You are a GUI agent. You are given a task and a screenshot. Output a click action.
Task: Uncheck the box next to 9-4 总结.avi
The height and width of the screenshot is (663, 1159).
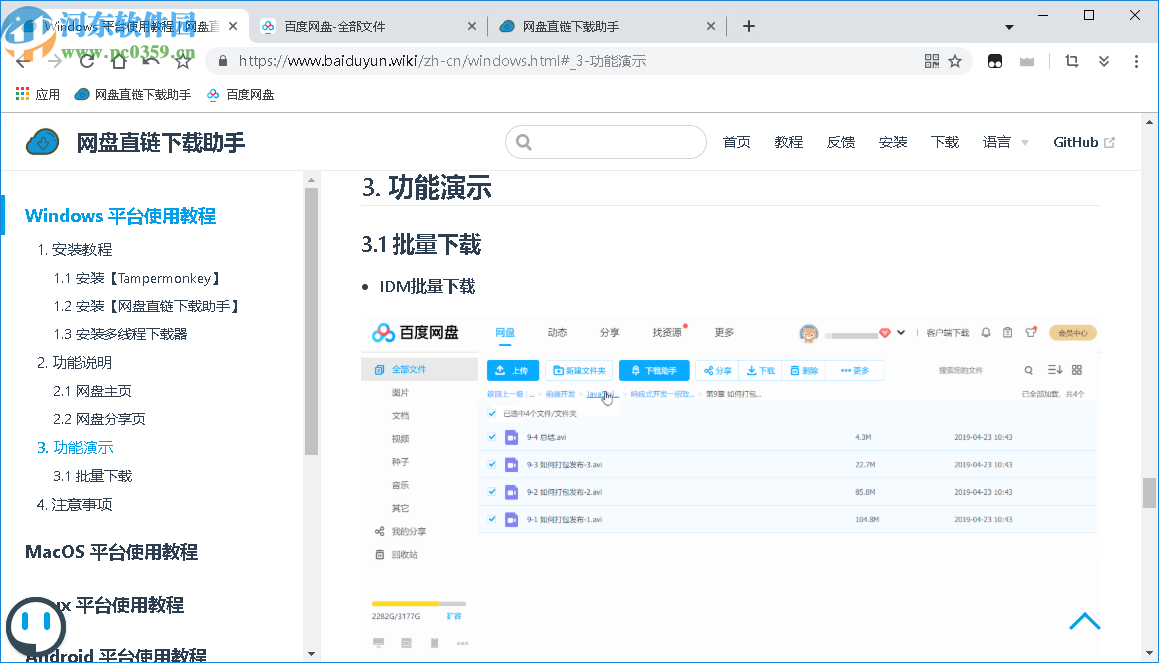tap(491, 436)
